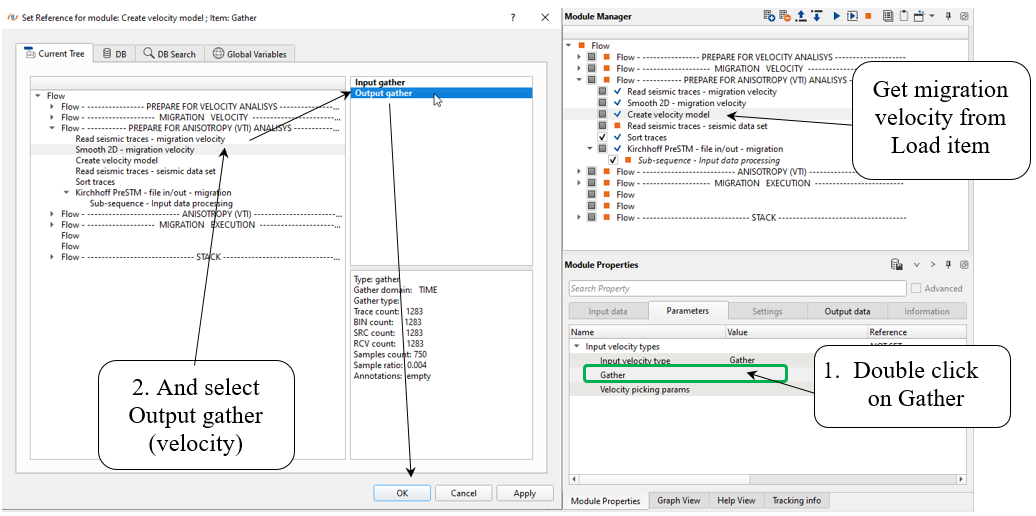Click the move module down arrow icon
Image resolution: width=1036 pixels, height=516 pixels.
coord(817,16)
